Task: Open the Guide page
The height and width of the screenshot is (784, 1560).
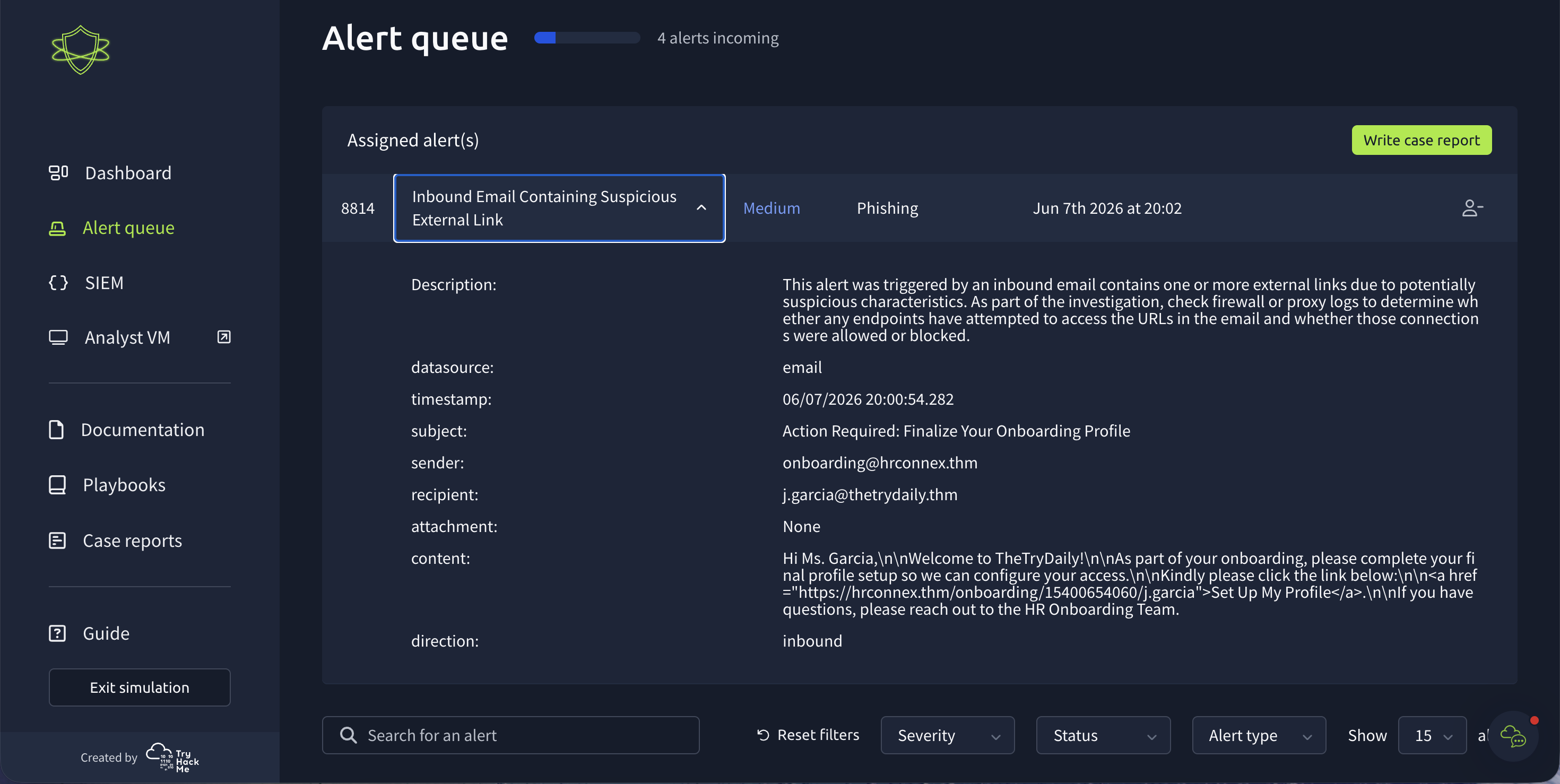Action: 106,633
